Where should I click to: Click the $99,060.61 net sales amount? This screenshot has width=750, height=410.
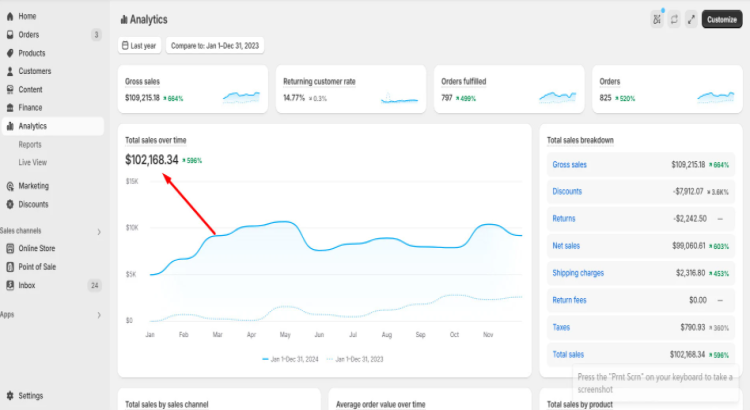(x=688, y=246)
